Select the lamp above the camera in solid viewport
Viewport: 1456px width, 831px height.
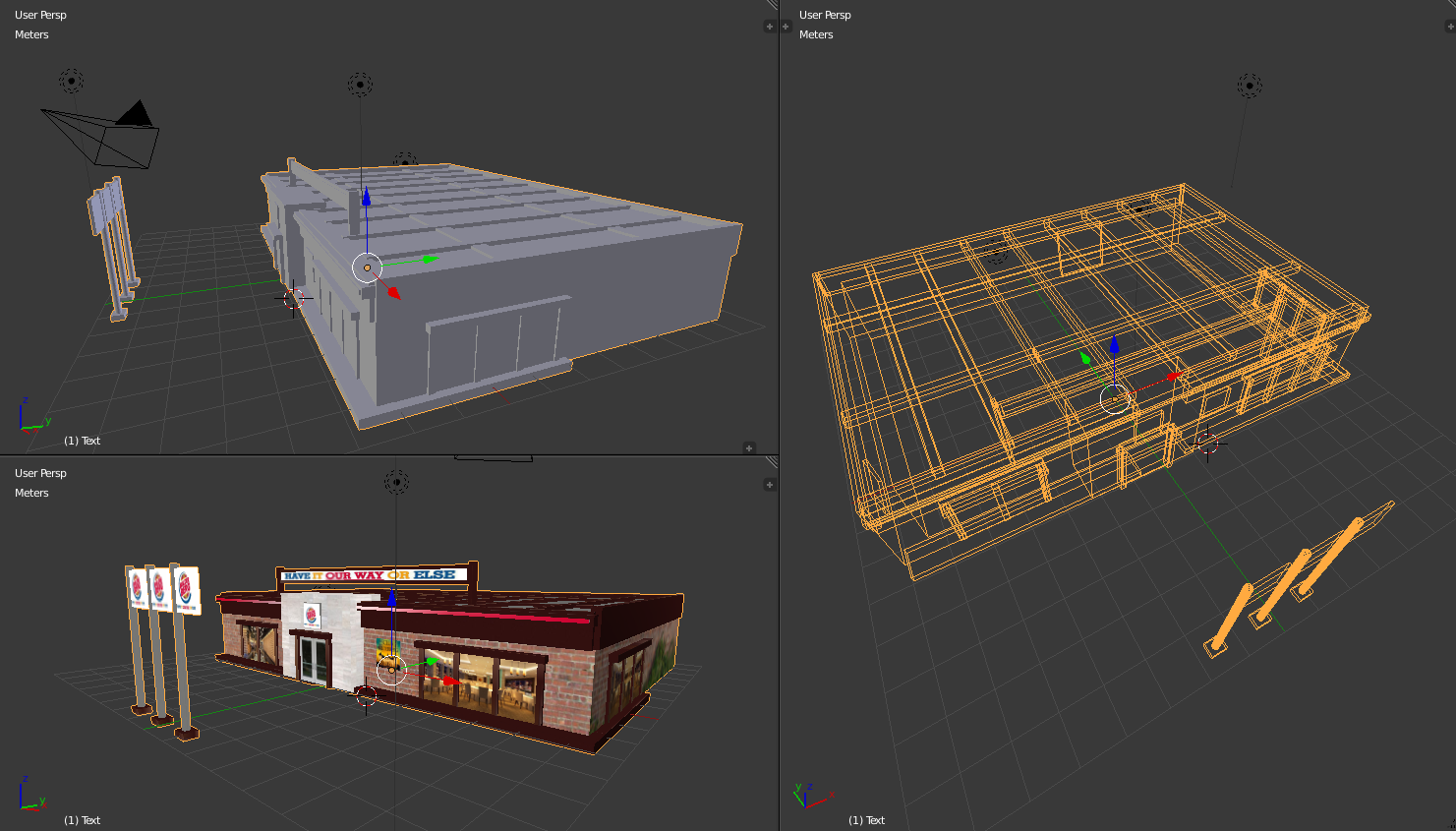click(71, 81)
